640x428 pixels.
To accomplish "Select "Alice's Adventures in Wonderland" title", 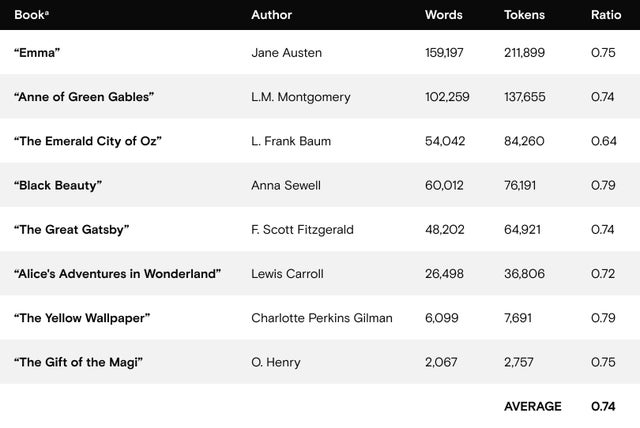I will (118, 274).
